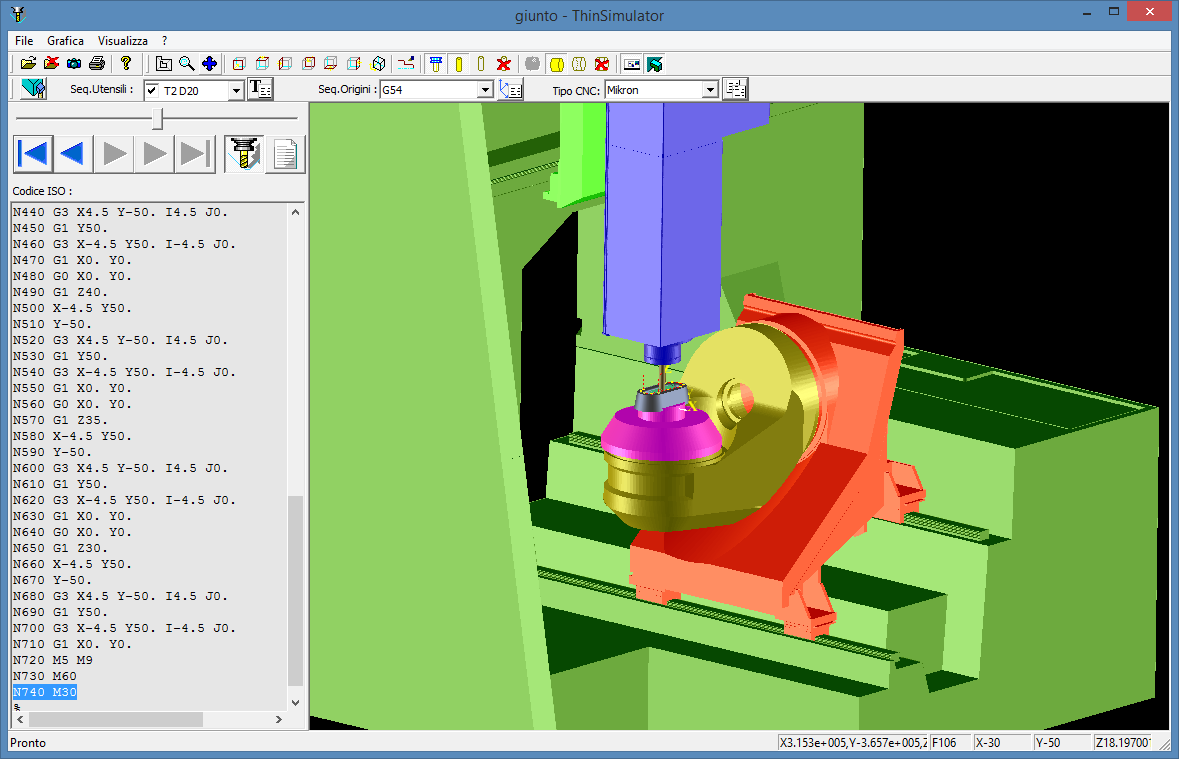1179x759 pixels.
Task: Toggle the toolpath display icon
Action: tap(406, 64)
